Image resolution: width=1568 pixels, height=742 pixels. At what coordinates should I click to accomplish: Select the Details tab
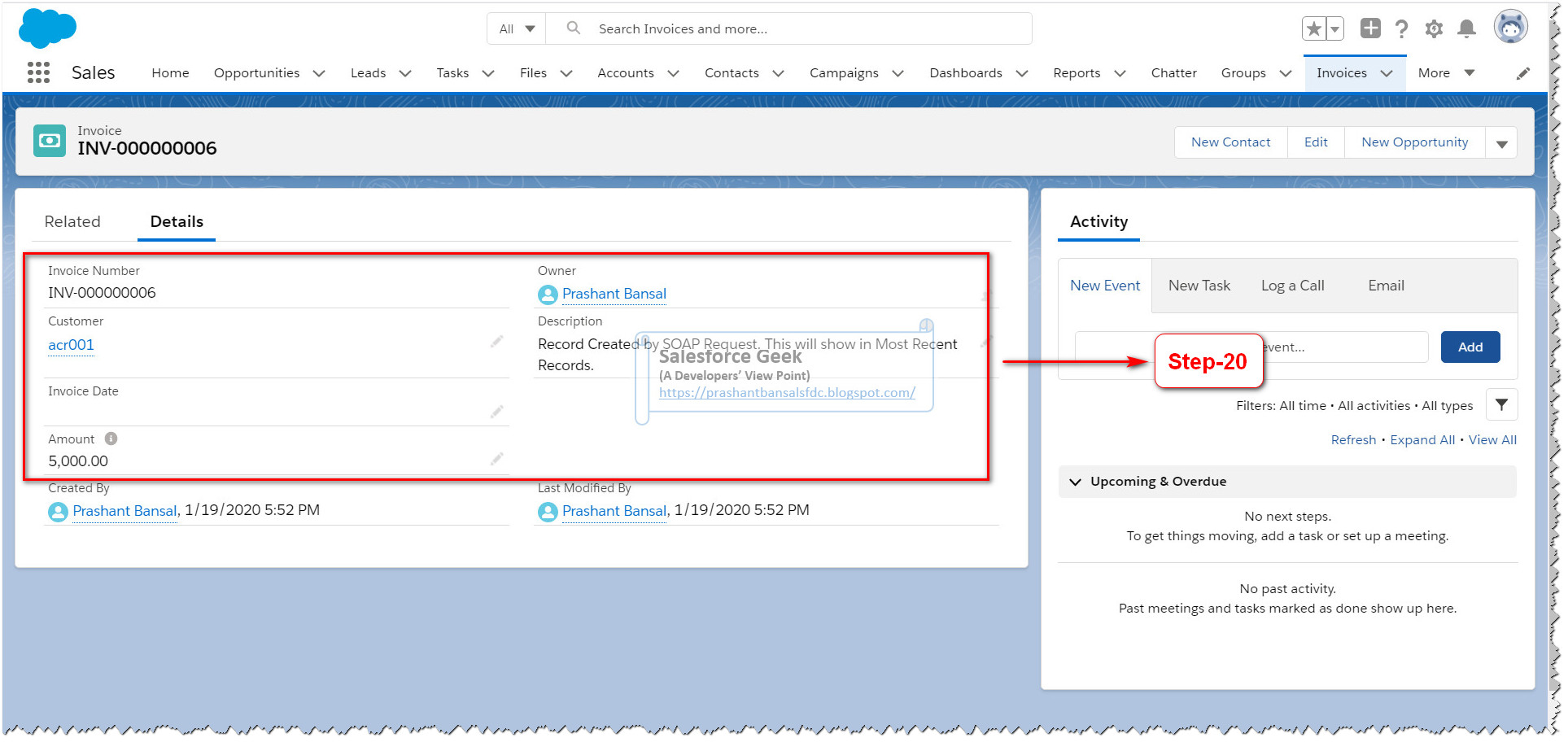coord(177,222)
